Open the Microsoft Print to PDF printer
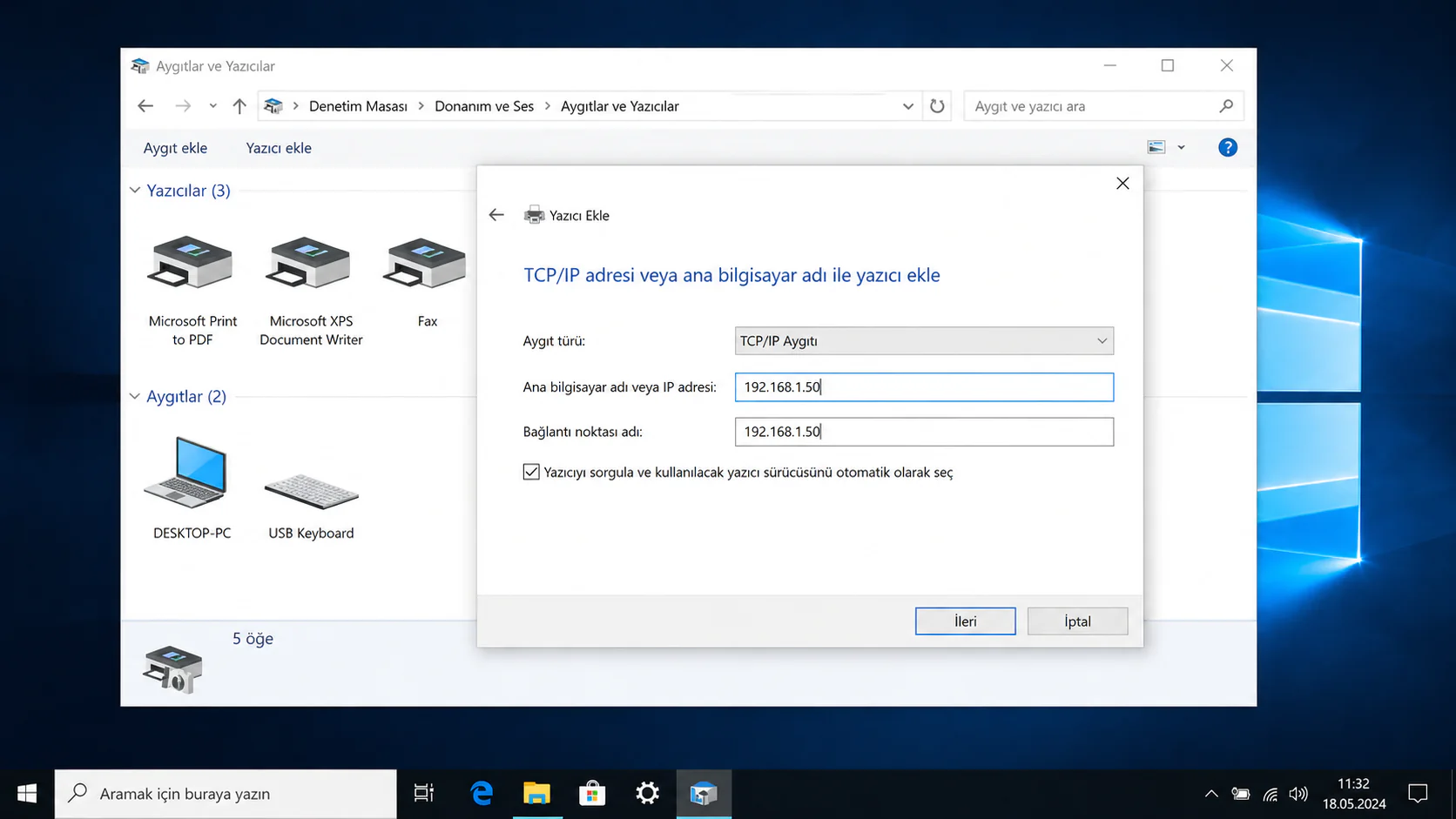The image size is (1456, 819). (x=191, y=265)
